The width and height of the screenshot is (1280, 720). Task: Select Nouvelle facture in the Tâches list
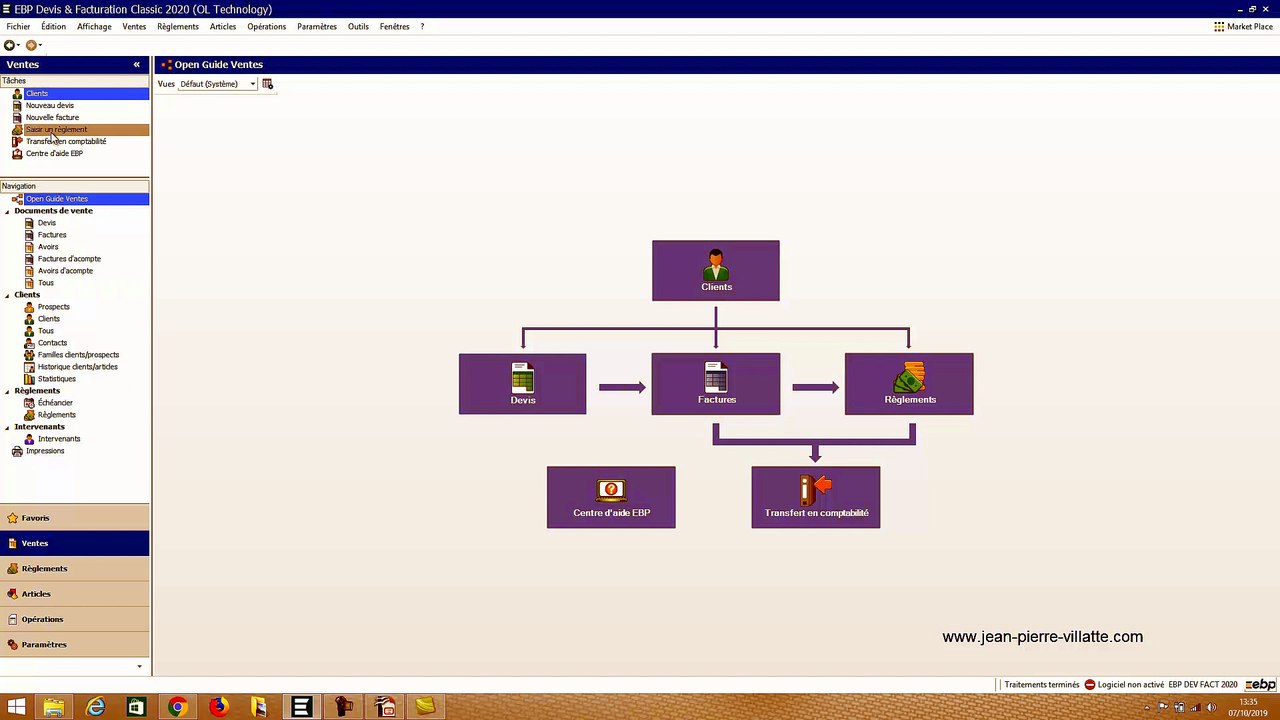pos(52,117)
